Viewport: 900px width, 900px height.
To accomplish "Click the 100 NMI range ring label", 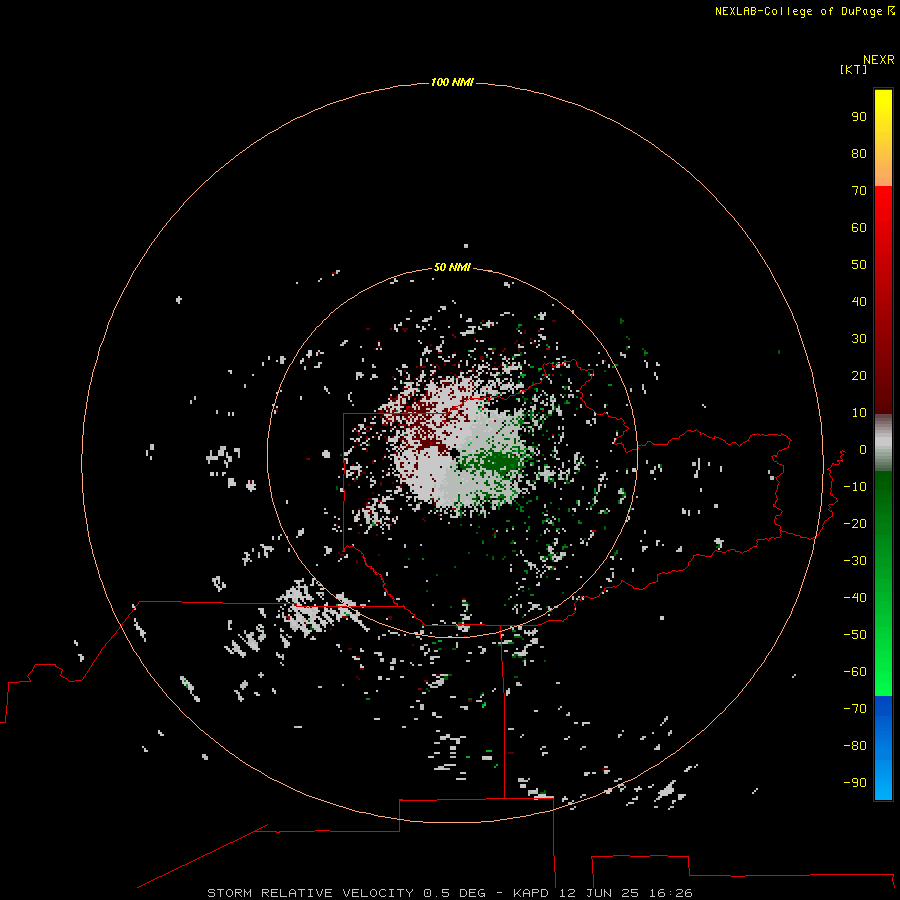I will click(452, 83).
